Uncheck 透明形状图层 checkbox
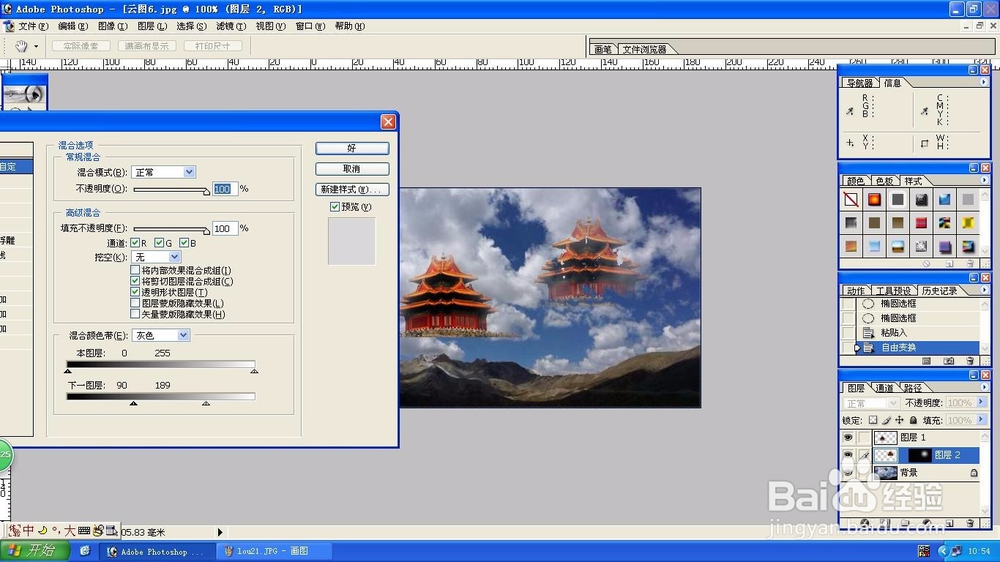 pyautogui.click(x=135, y=292)
